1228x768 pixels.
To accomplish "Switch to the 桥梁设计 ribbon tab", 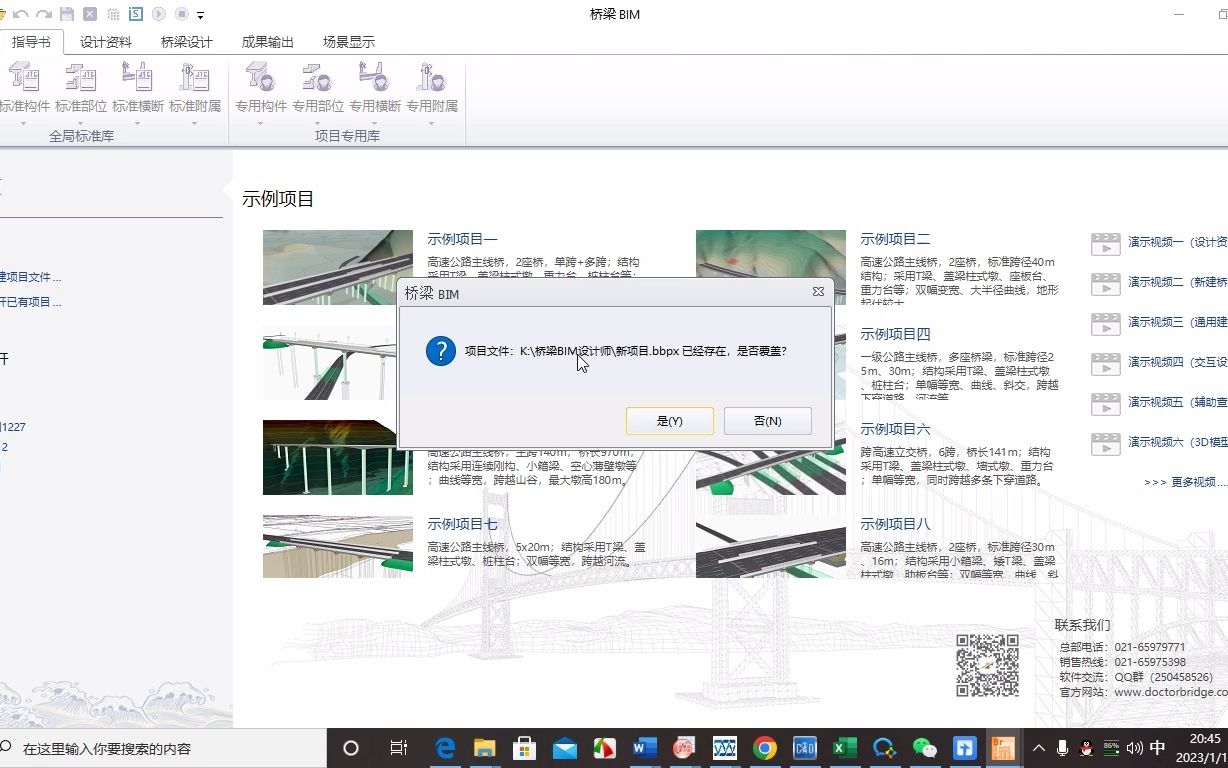I will (187, 41).
